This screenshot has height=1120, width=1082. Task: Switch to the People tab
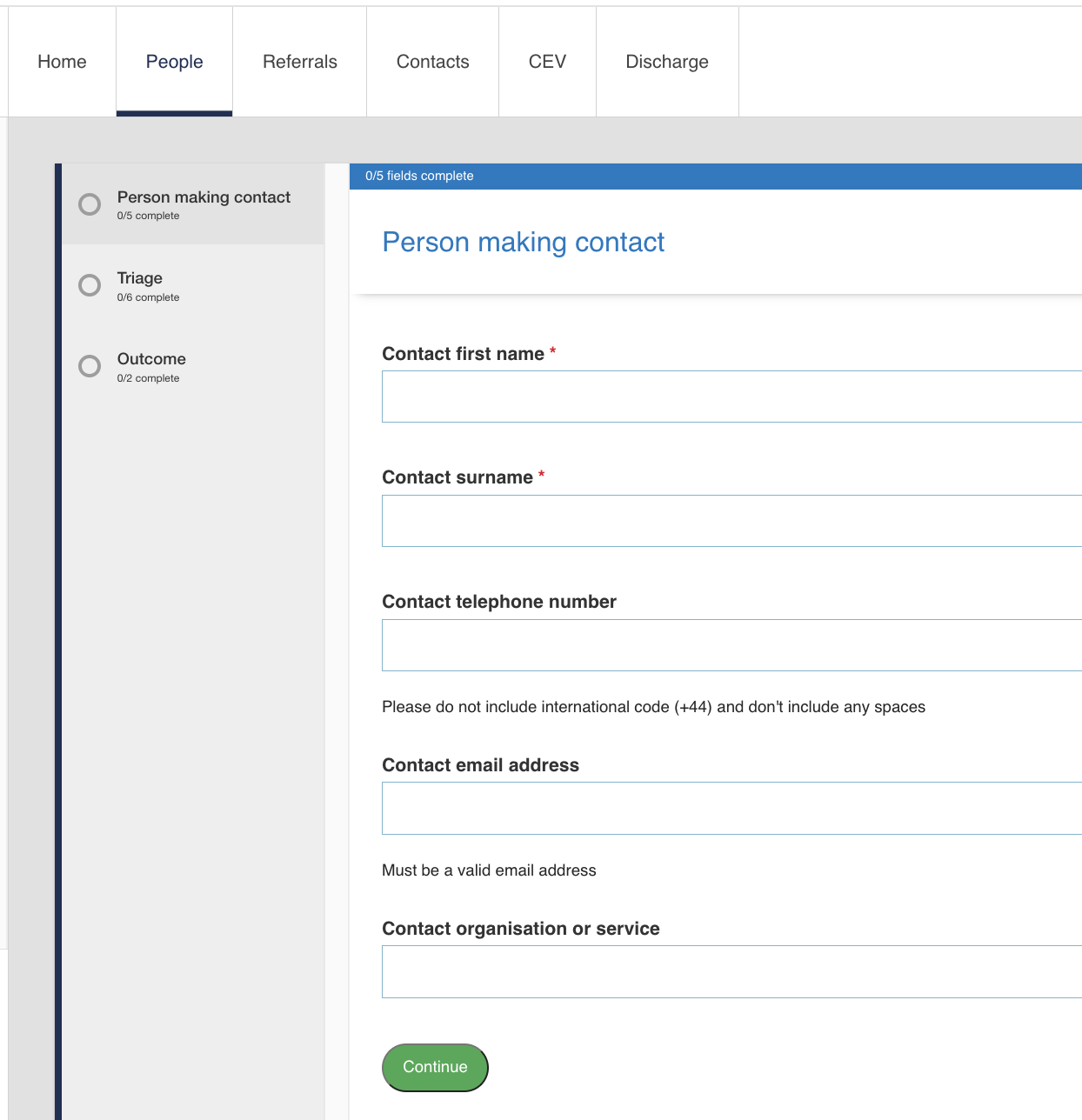[x=174, y=62]
